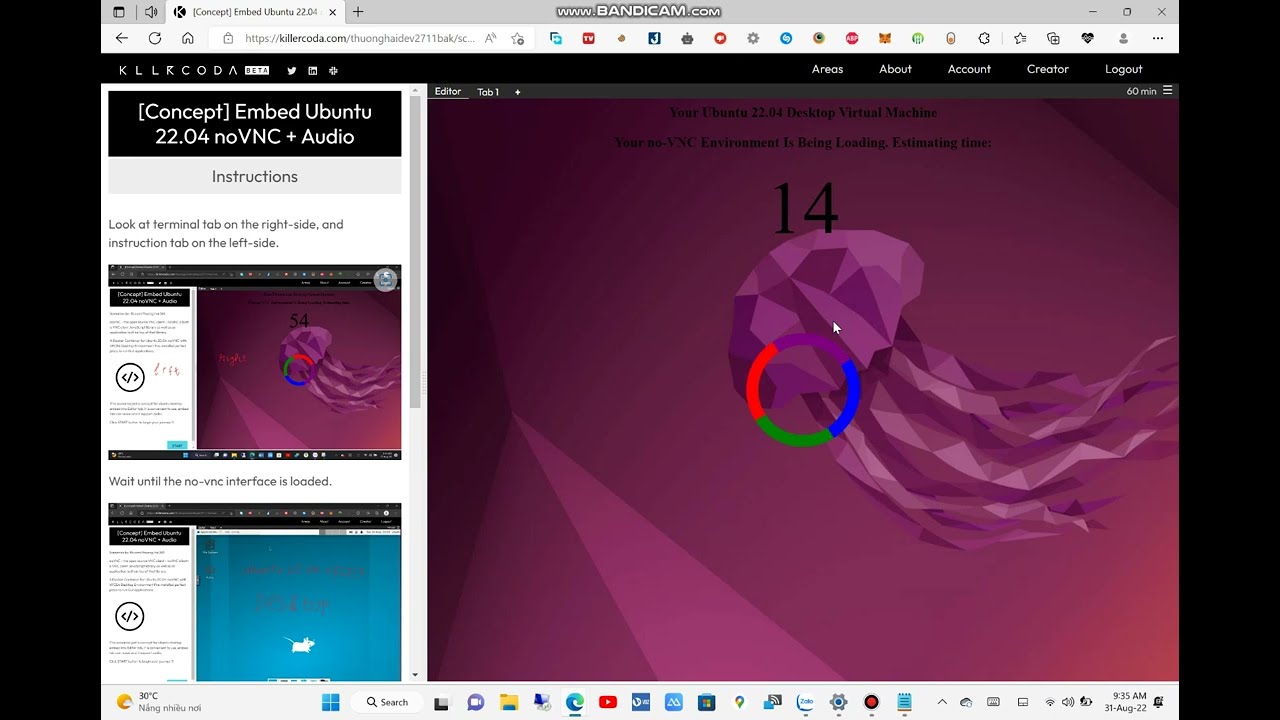Toggle read aloud icon in address bar
Screen dimensions: 1280x720
491,38
